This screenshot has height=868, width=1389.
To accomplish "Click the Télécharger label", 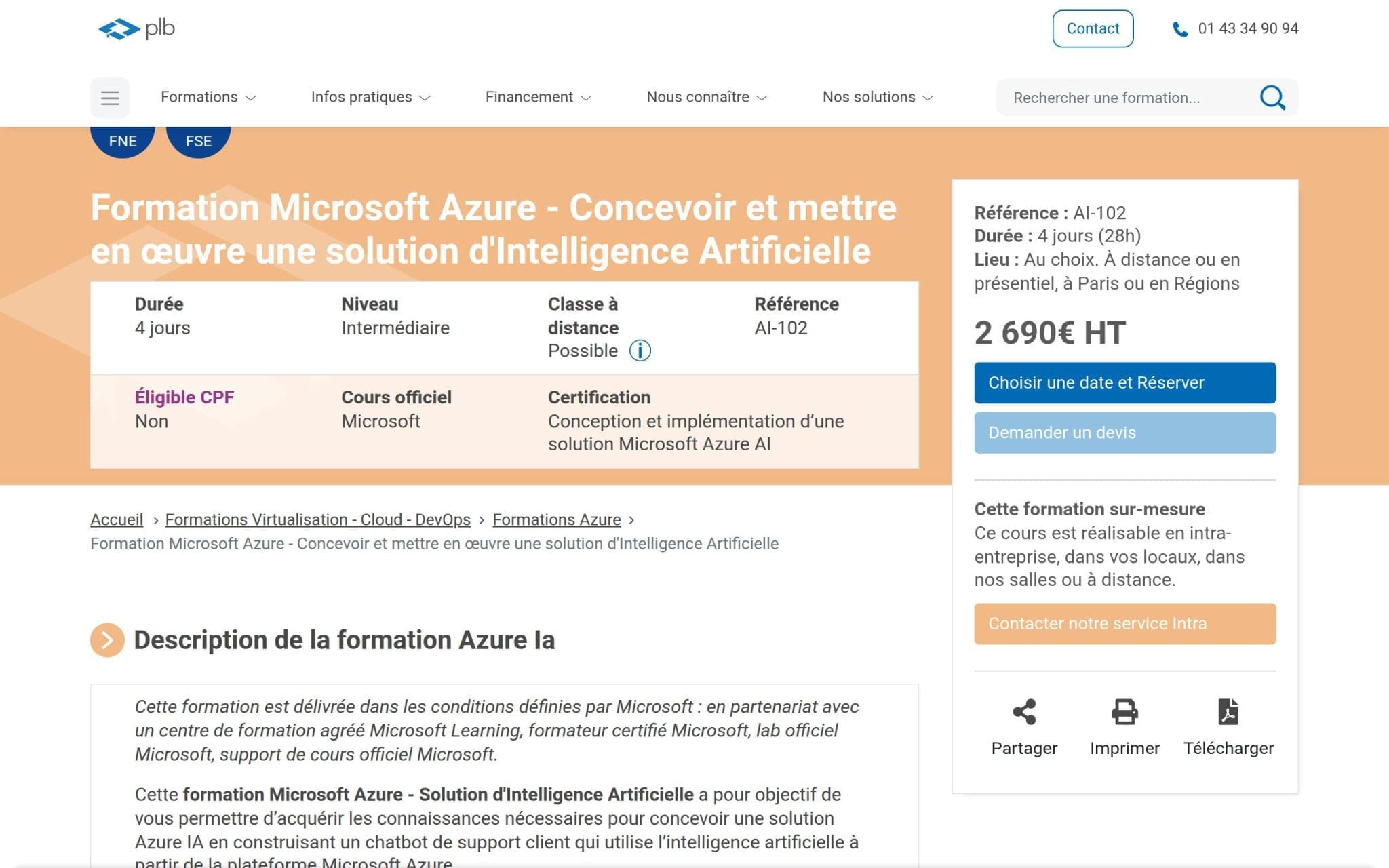I will click(1228, 748).
